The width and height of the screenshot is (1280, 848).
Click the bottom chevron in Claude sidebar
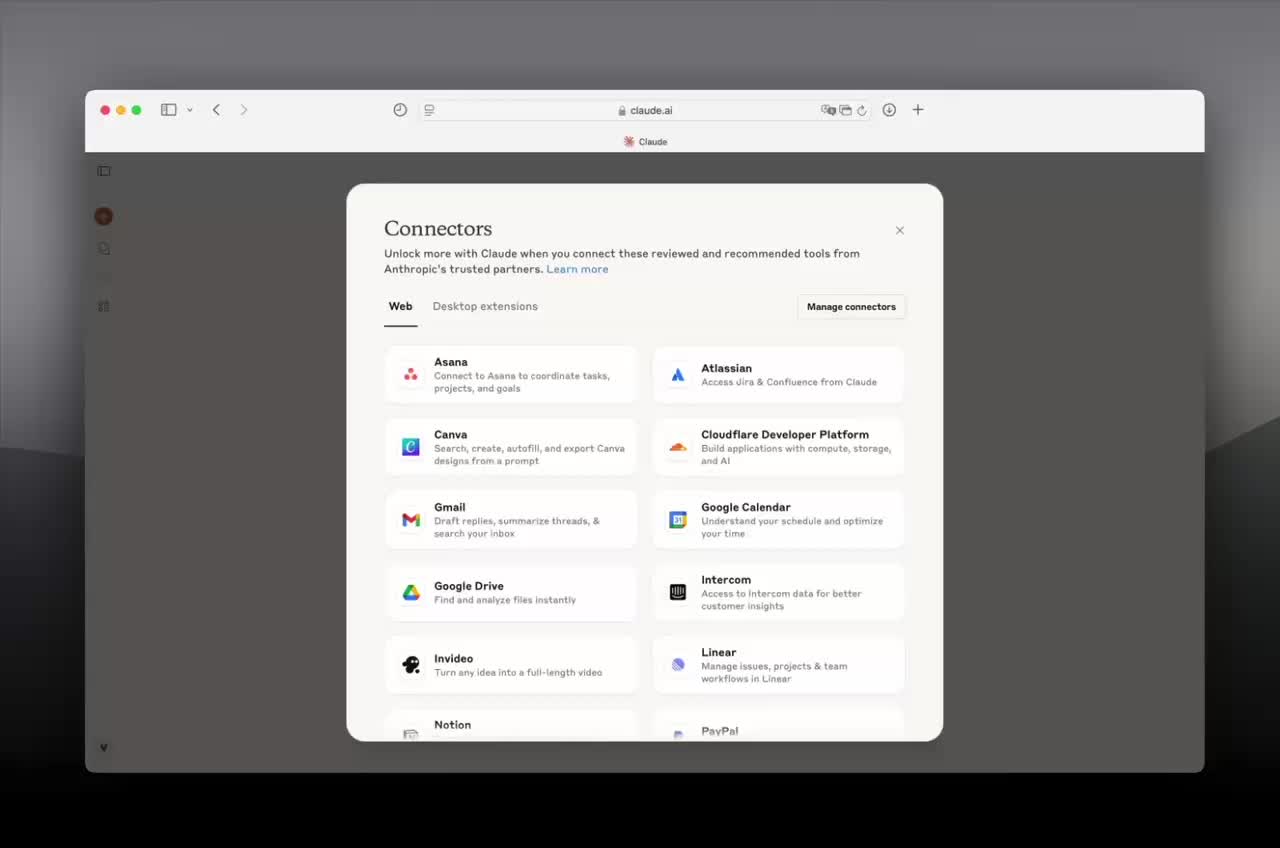(x=103, y=747)
